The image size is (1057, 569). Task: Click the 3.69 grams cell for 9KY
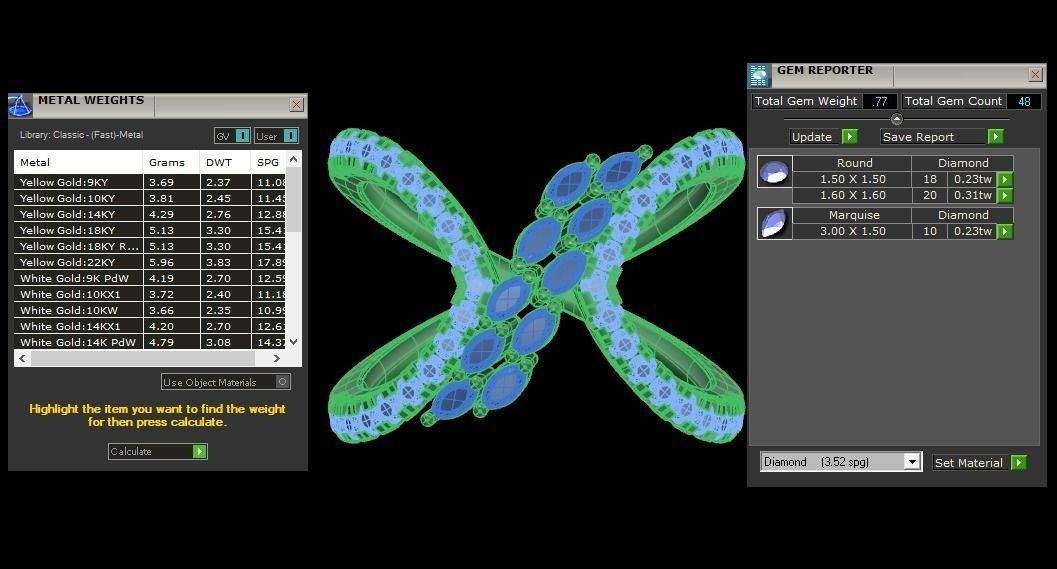(171, 182)
